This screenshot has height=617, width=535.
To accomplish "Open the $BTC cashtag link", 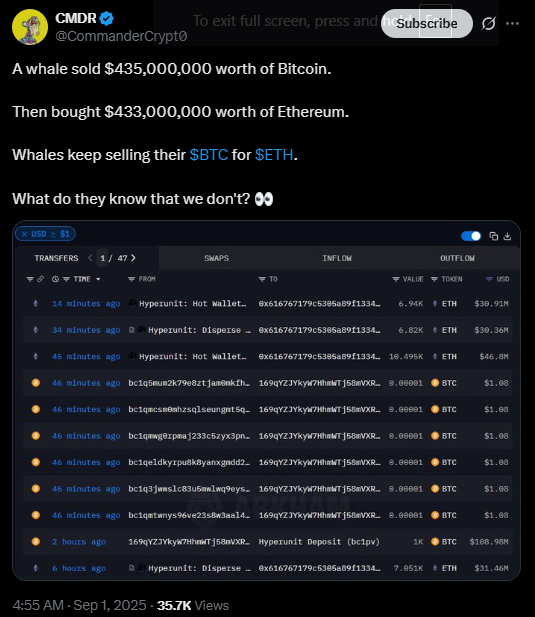I will click(x=209, y=155).
